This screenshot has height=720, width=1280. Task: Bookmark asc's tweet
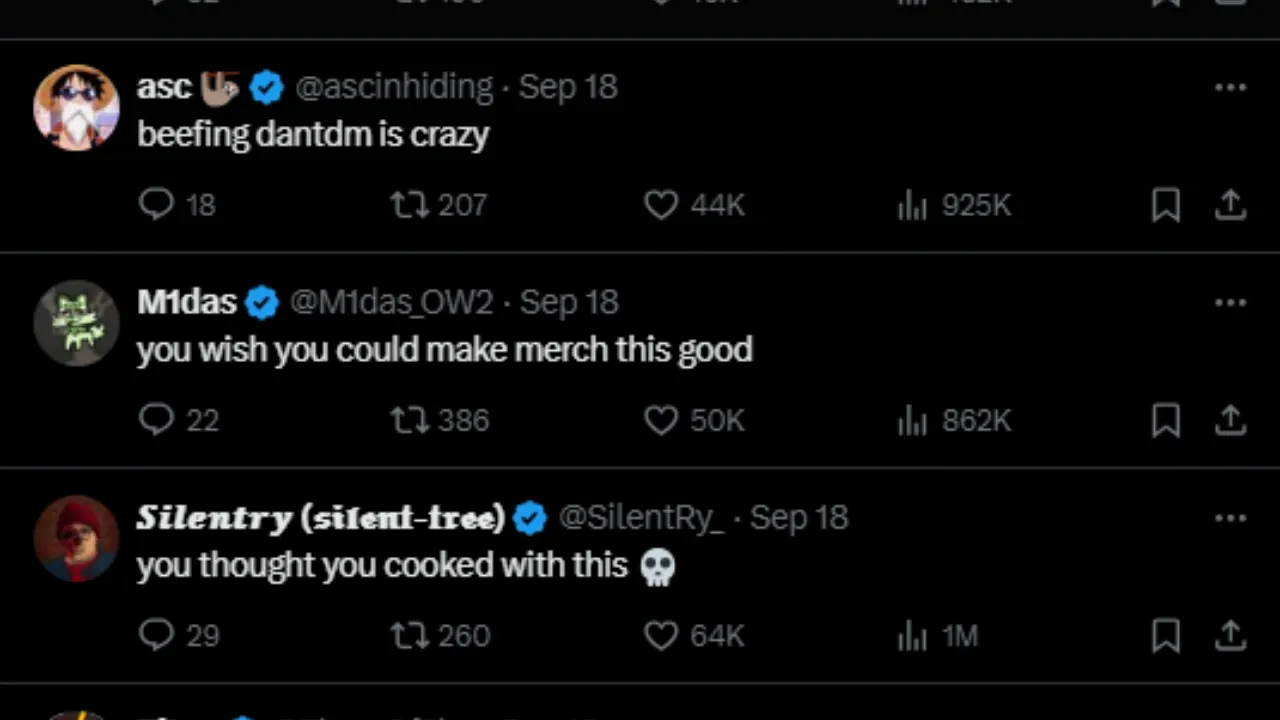[x=1166, y=205]
